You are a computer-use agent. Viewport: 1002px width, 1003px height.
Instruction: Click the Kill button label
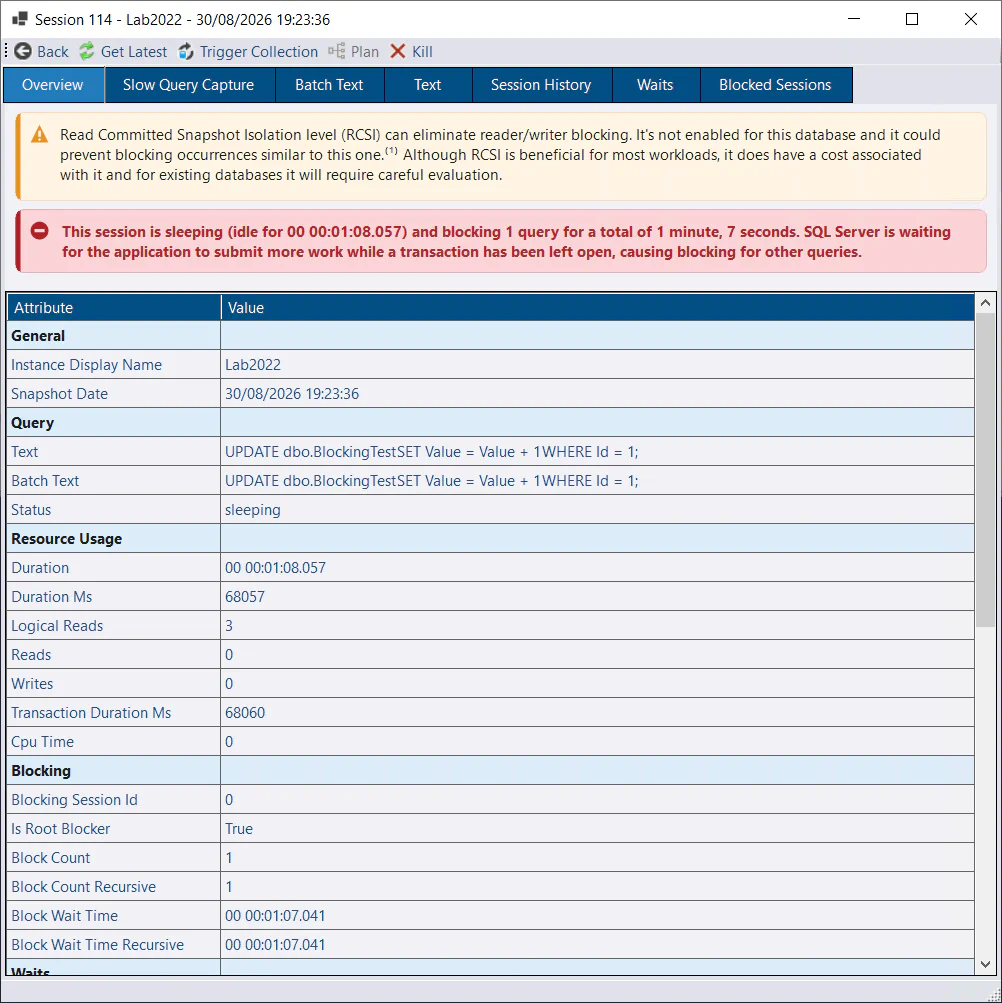[422, 52]
